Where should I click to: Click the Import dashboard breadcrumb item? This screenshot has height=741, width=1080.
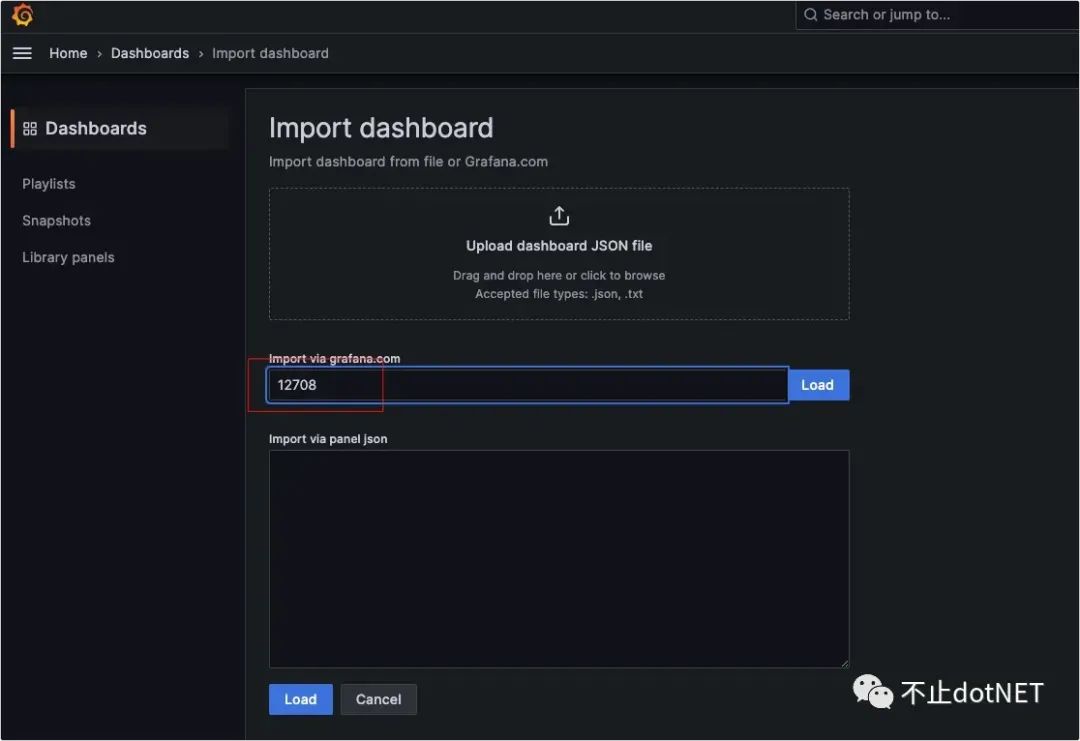pos(270,53)
